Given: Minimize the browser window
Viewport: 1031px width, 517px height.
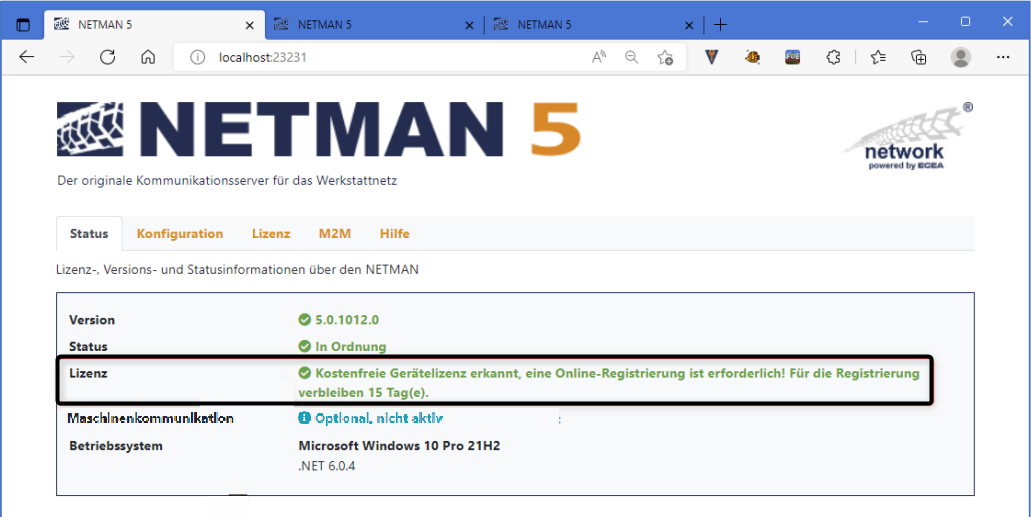Looking at the screenshot, I should tap(923, 22).
